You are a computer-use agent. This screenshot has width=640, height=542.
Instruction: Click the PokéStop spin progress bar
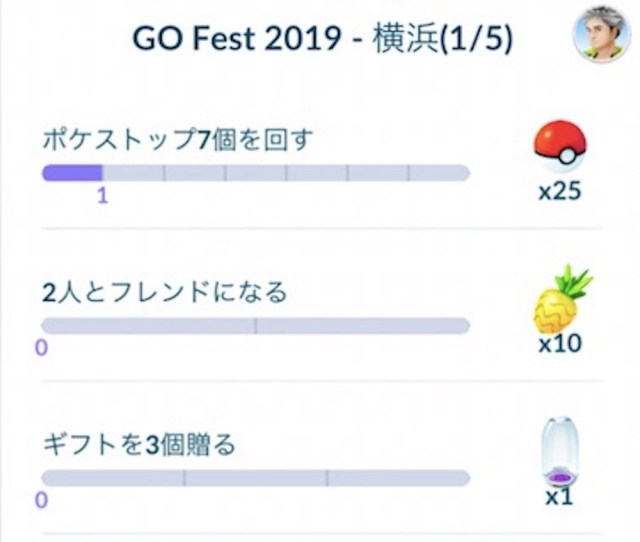[255, 174]
